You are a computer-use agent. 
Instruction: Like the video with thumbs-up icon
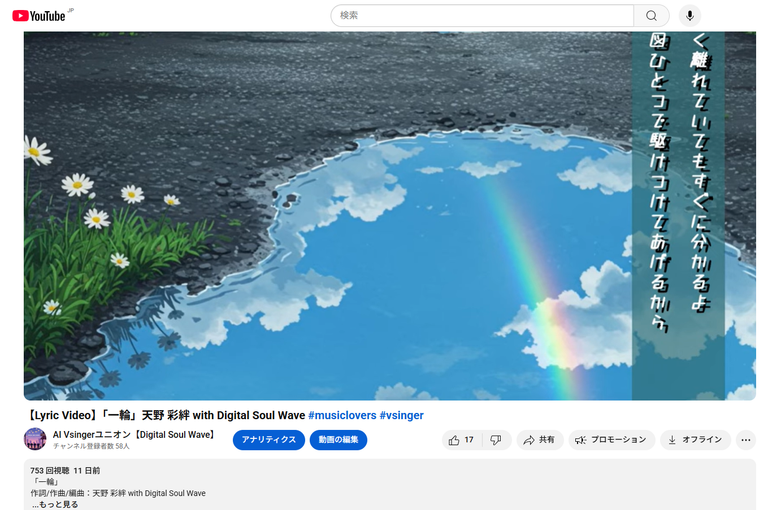[461, 440]
